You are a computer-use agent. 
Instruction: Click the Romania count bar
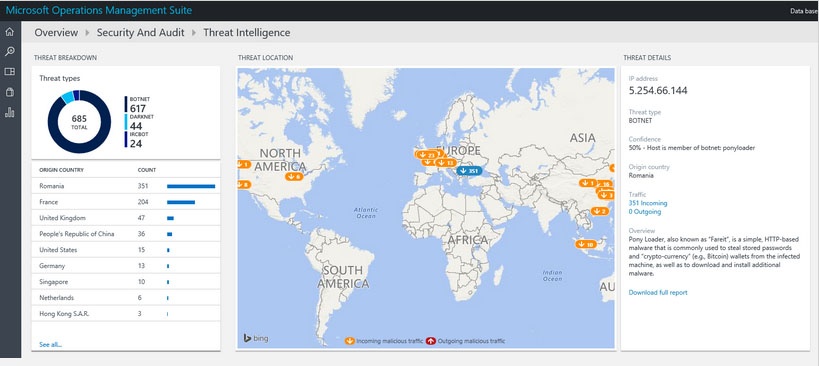point(191,186)
